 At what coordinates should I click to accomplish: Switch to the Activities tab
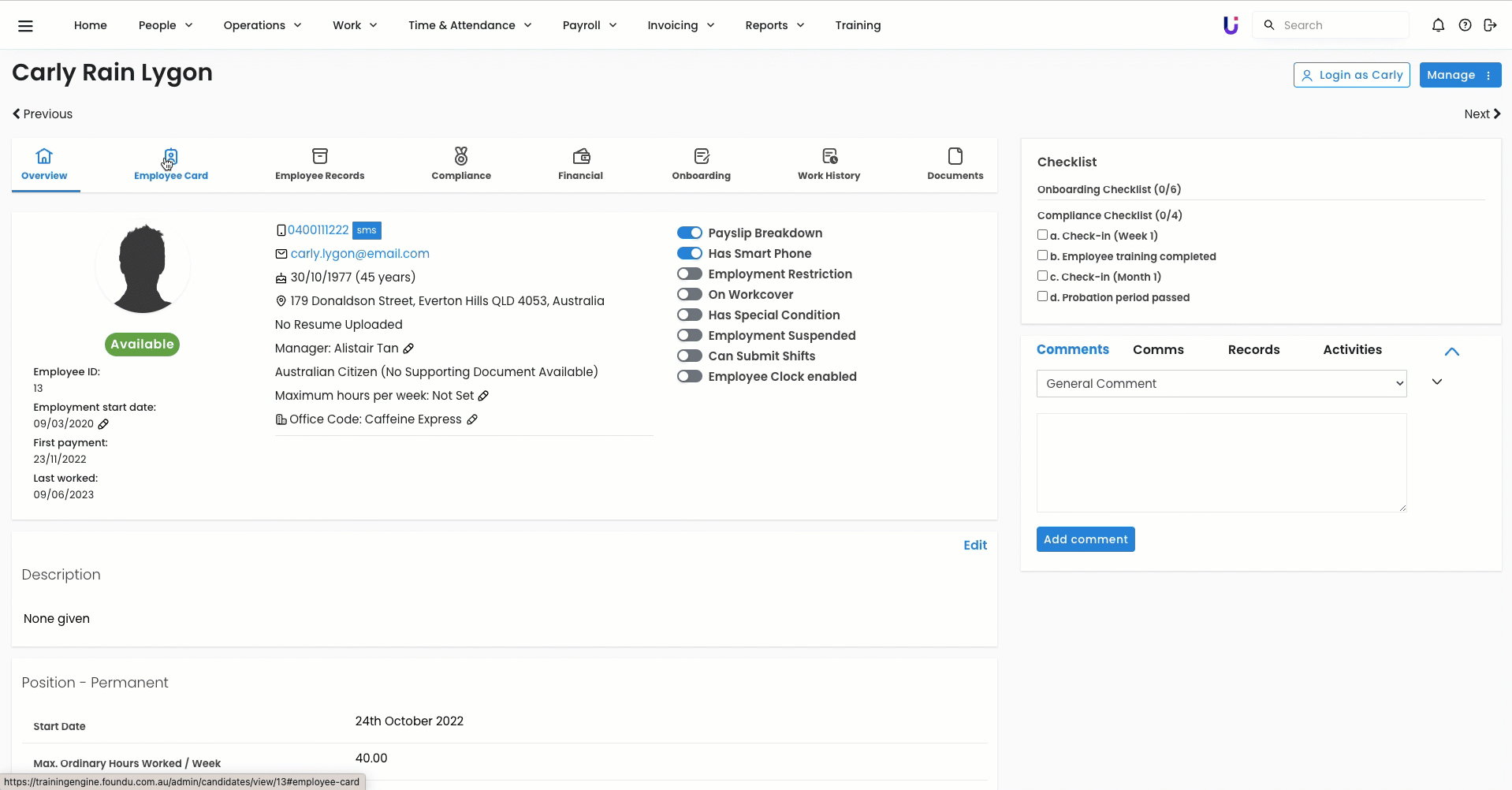[x=1352, y=350]
